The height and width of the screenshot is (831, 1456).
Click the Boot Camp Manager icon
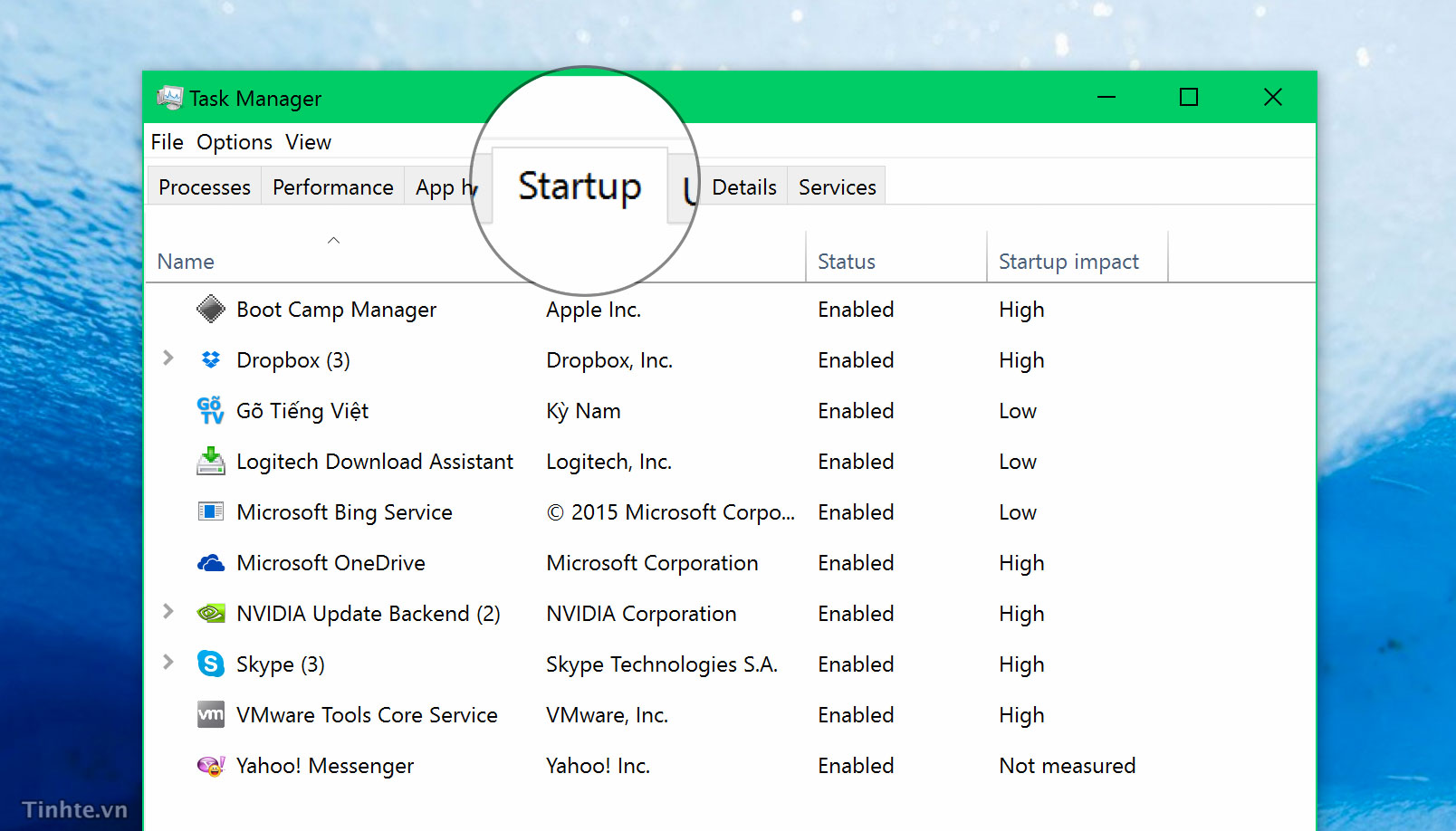click(211, 310)
